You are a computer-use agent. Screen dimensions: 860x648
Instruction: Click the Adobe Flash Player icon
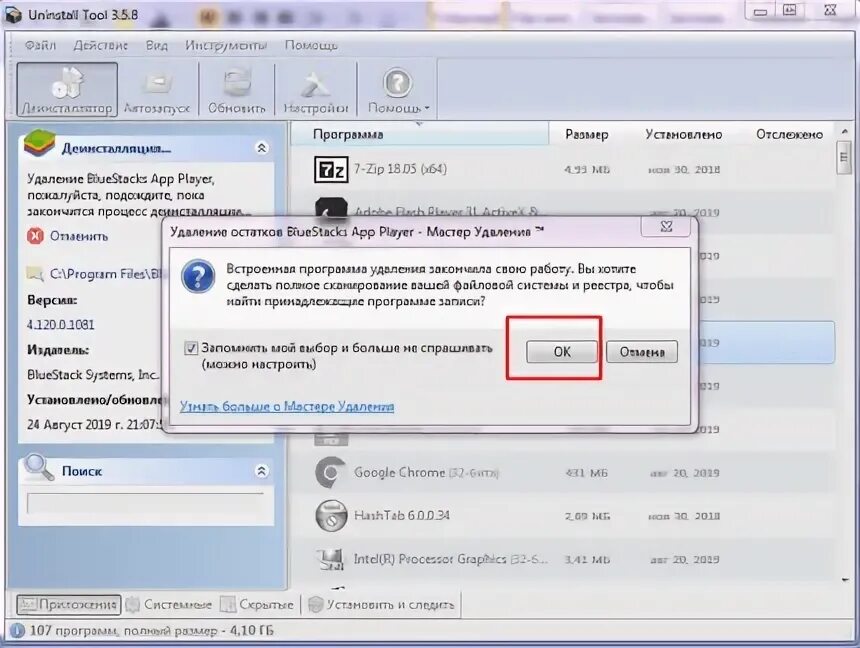pyautogui.click(x=331, y=208)
